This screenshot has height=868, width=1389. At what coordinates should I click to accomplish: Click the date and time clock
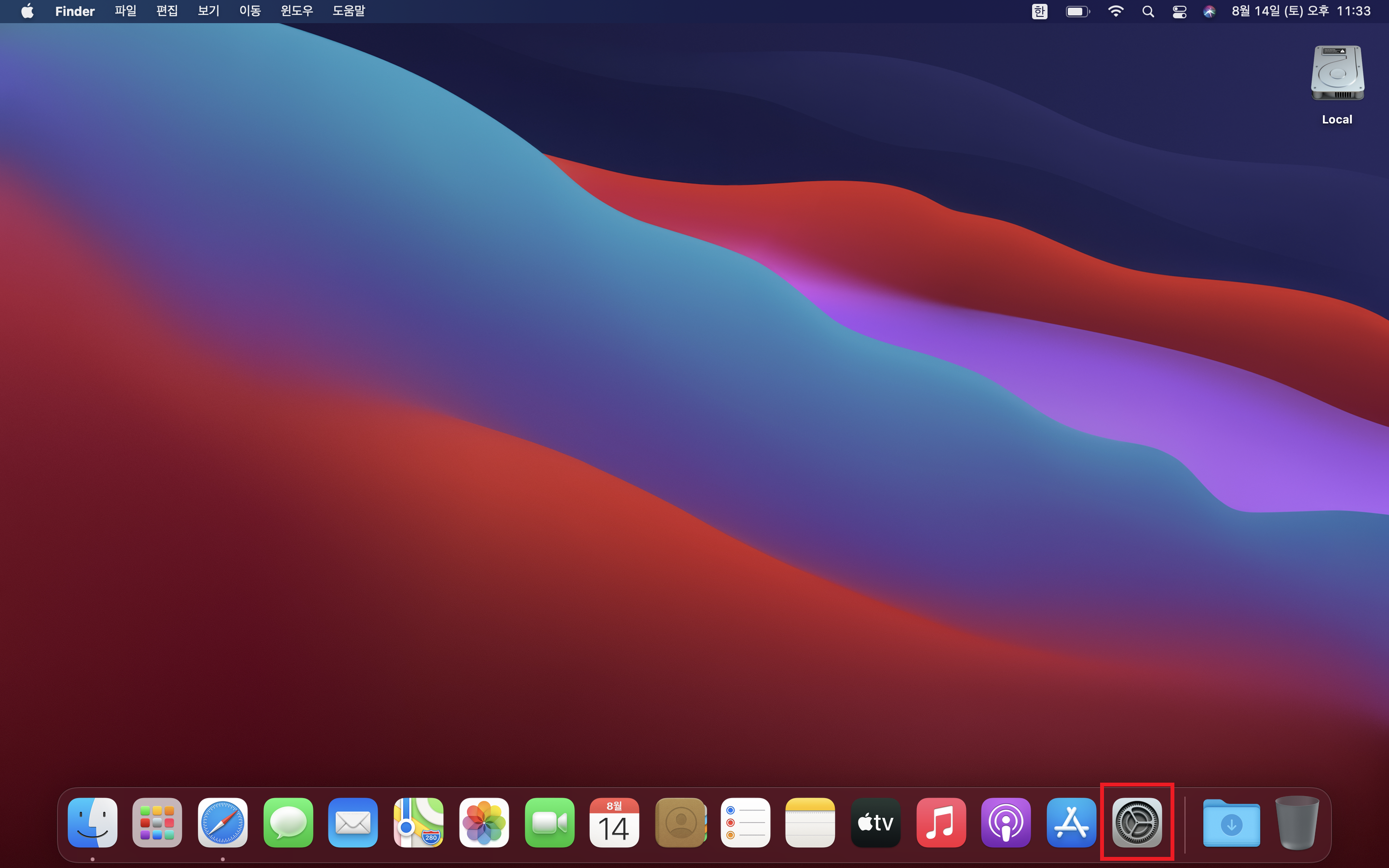pyautogui.click(x=1301, y=12)
